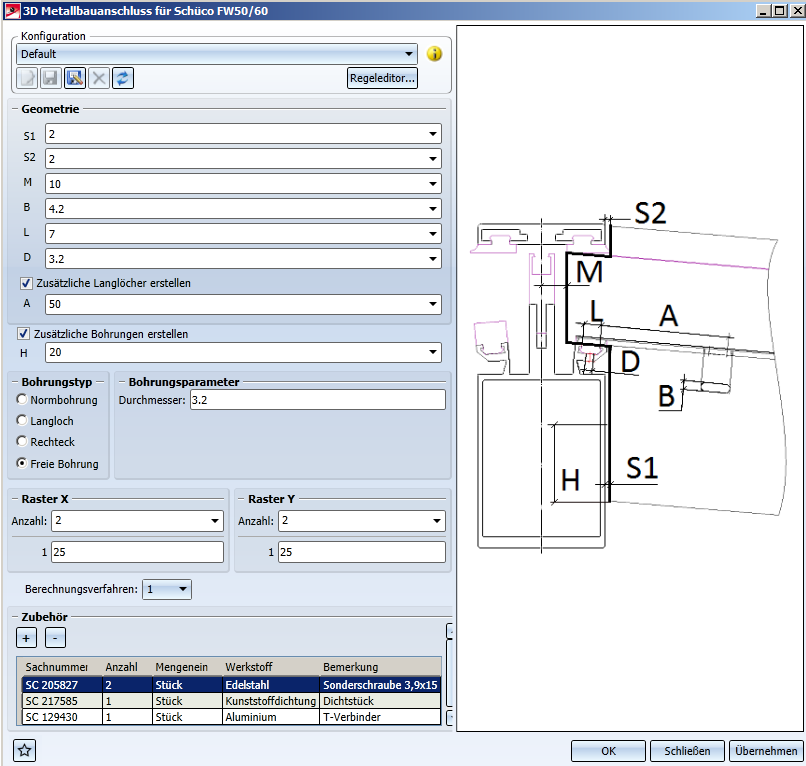Click the Aluminium material cell
This screenshot has height=766, width=806.
coord(271,717)
